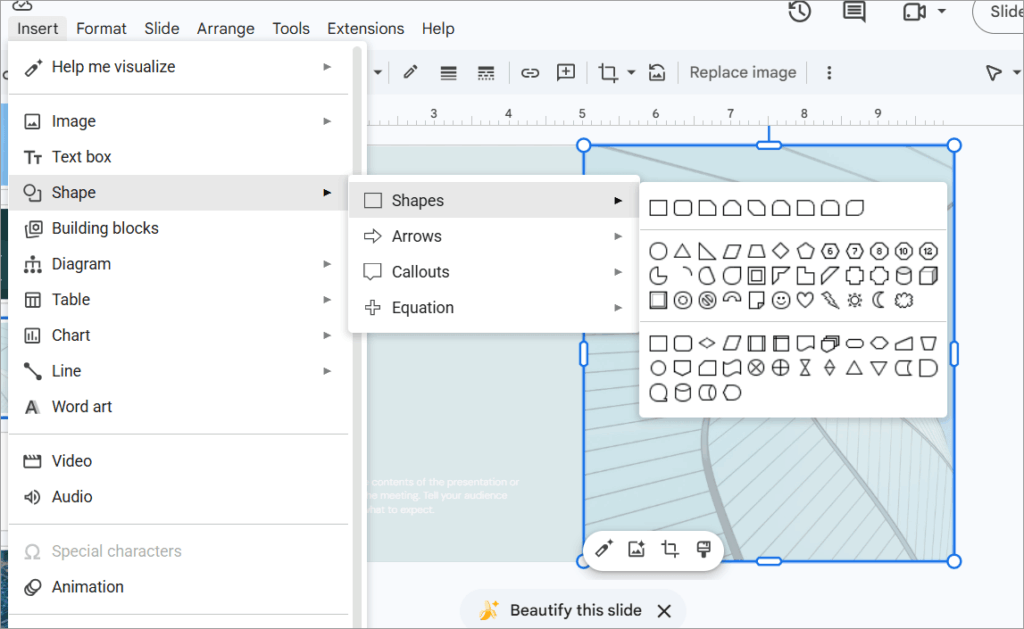Click the Meet camera icon
This screenshot has width=1024, height=629.
pos(914,12)
